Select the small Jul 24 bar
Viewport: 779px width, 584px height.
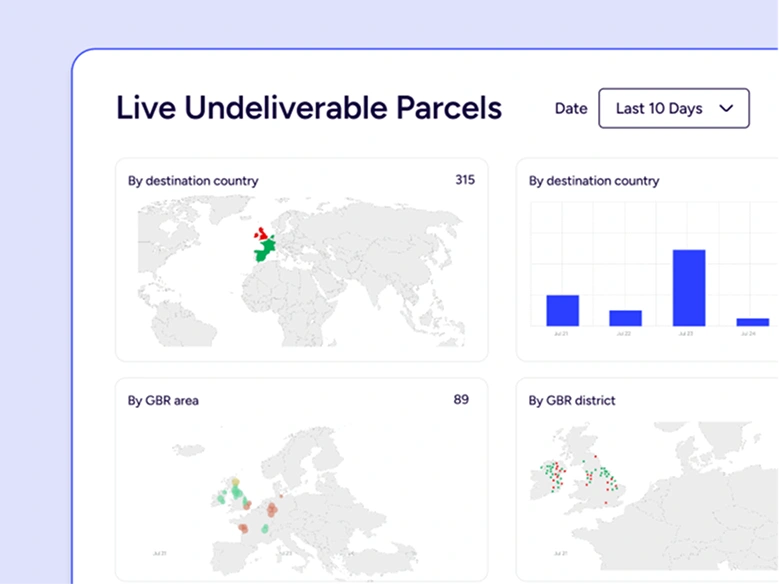[752, 322]
